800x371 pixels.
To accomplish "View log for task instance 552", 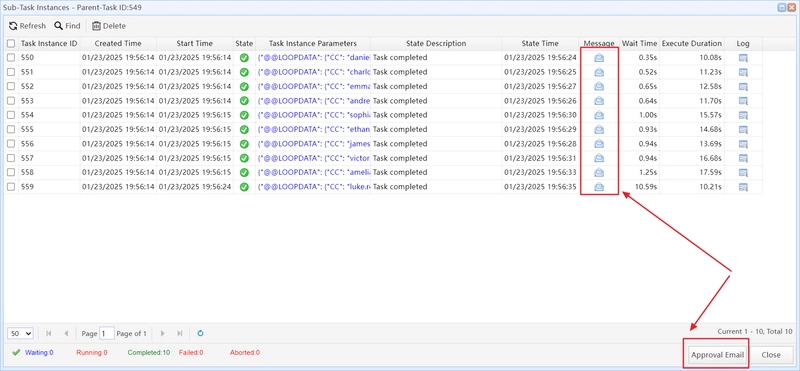I will click(x=743, y=87).
